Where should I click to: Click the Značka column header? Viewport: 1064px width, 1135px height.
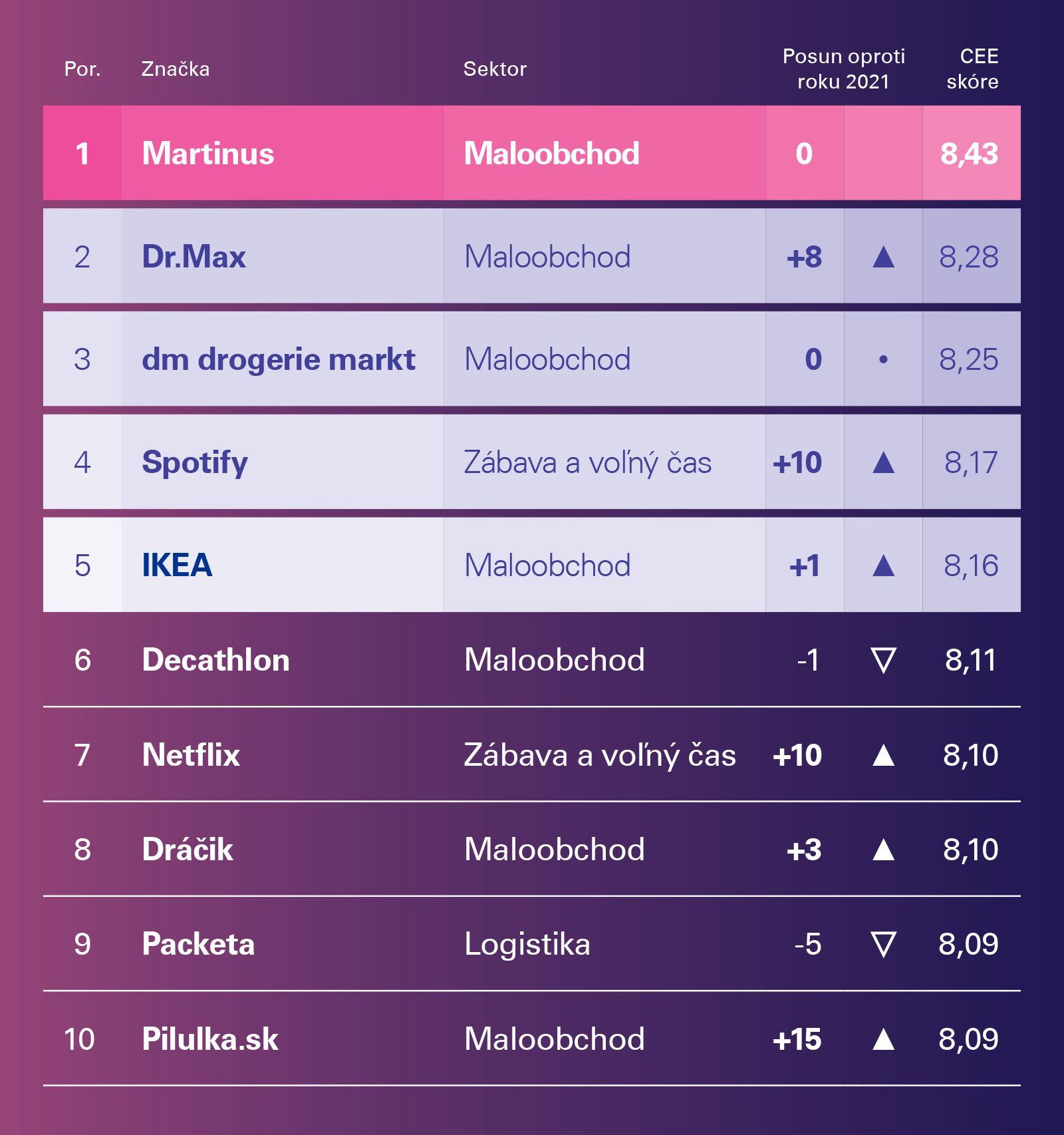(x=176, y=69)
